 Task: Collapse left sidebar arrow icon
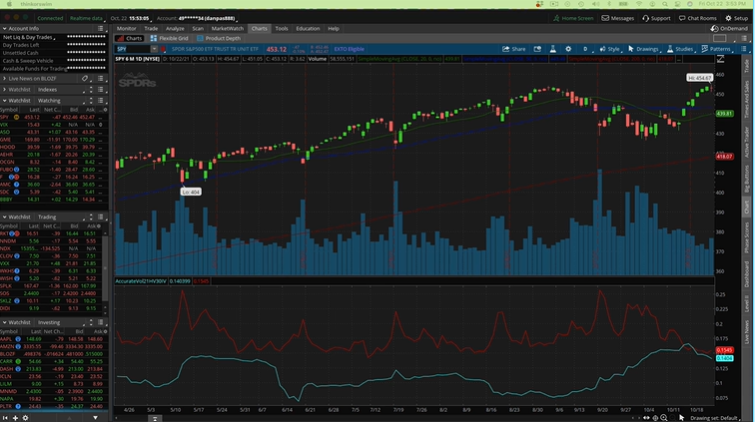[x=5, y=418]
